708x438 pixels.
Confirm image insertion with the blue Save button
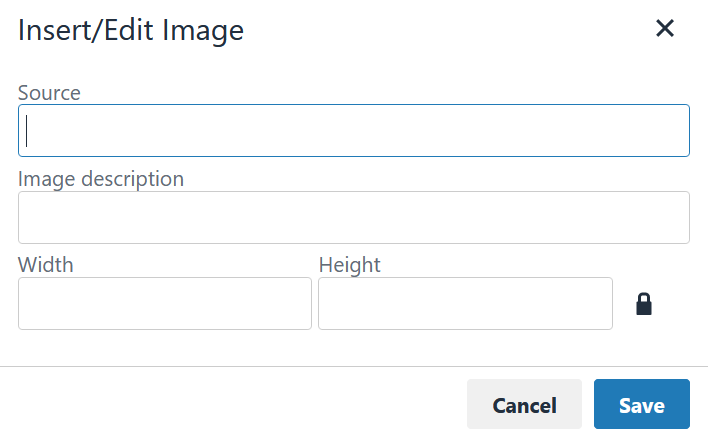pyautogui.click(x=641, y=405)
